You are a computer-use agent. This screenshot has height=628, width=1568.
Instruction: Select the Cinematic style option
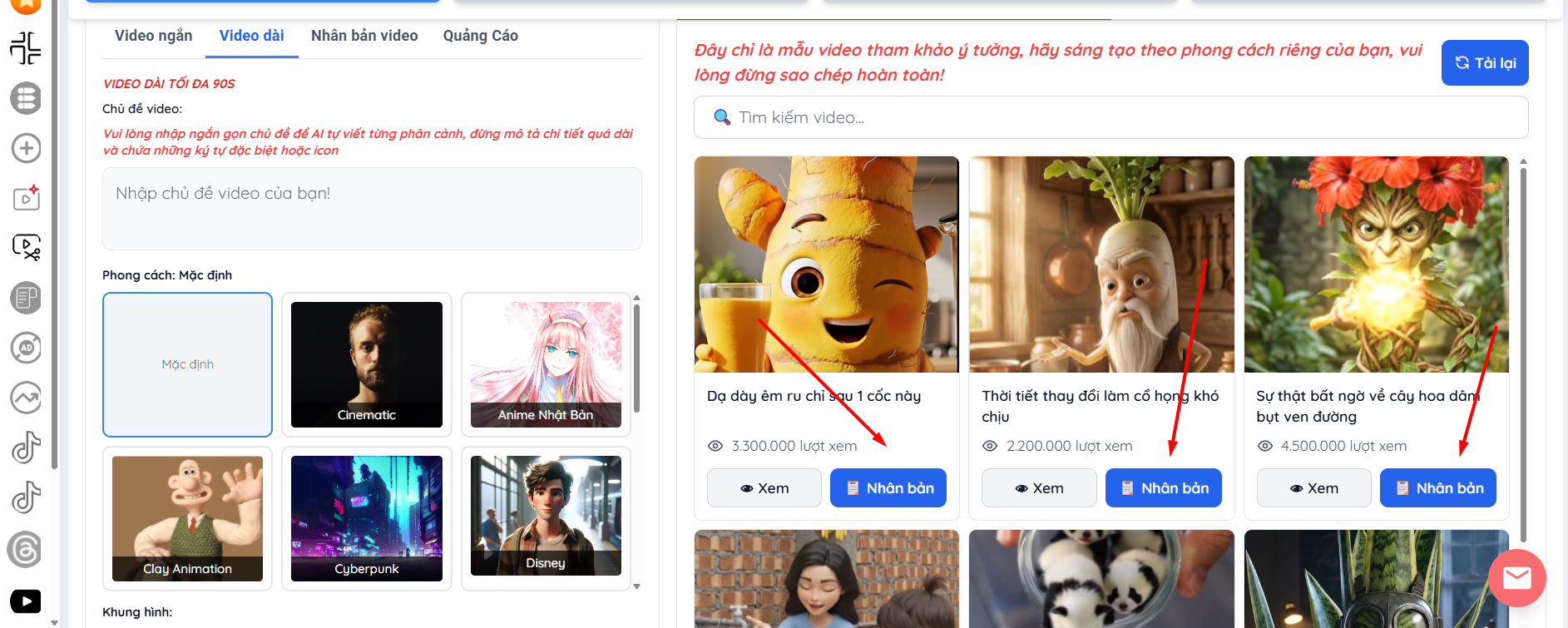(366, 364)
